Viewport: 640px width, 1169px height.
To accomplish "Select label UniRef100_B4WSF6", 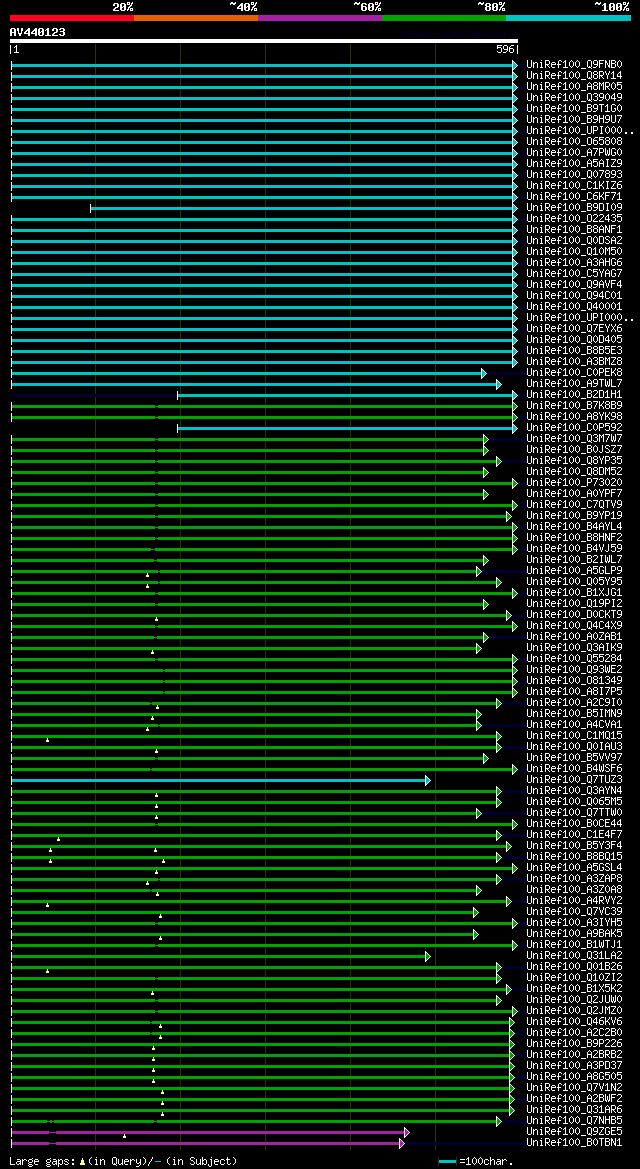I will point(574,769).
